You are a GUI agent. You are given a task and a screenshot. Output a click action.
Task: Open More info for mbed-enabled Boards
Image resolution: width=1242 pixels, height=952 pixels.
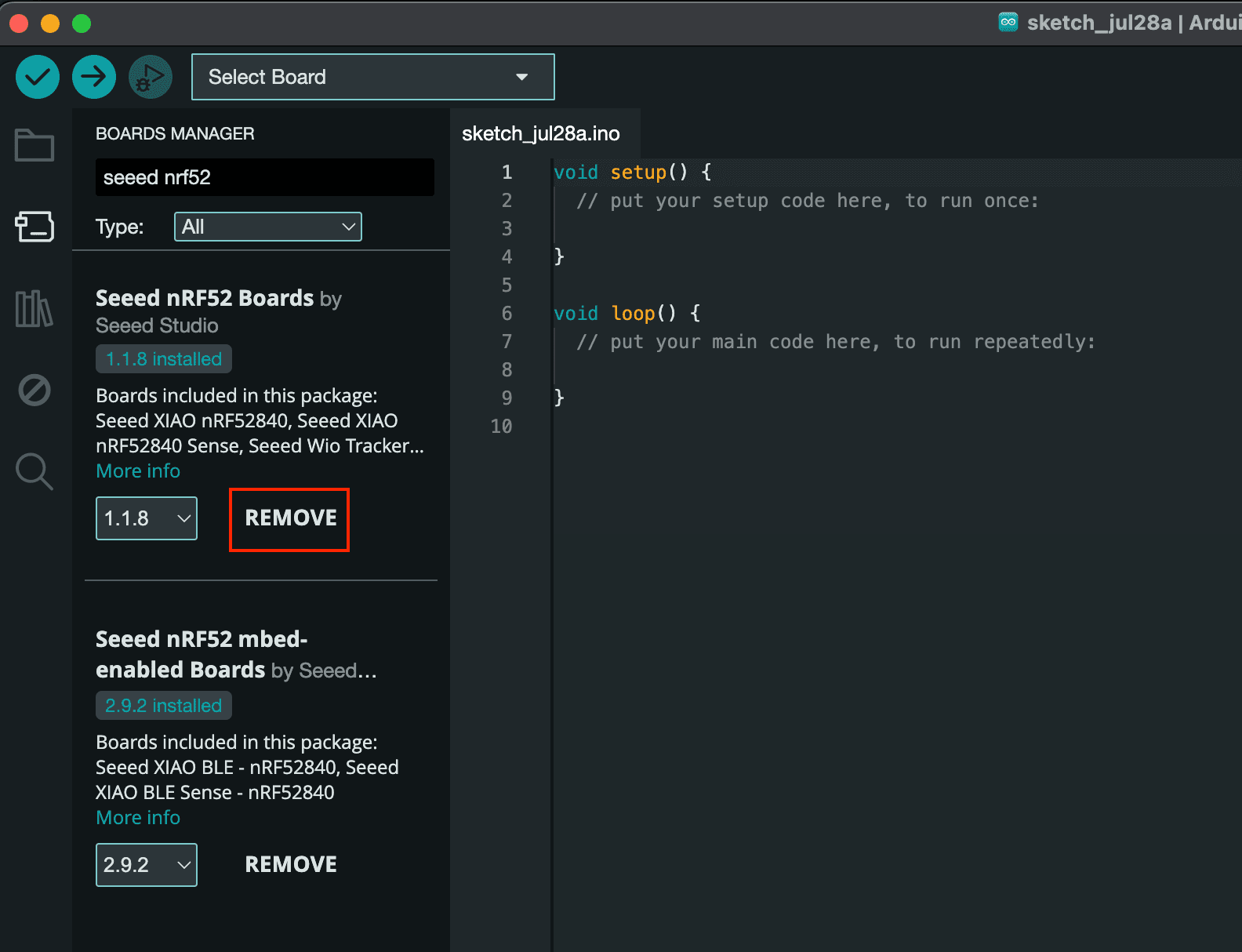pos(138,818)
